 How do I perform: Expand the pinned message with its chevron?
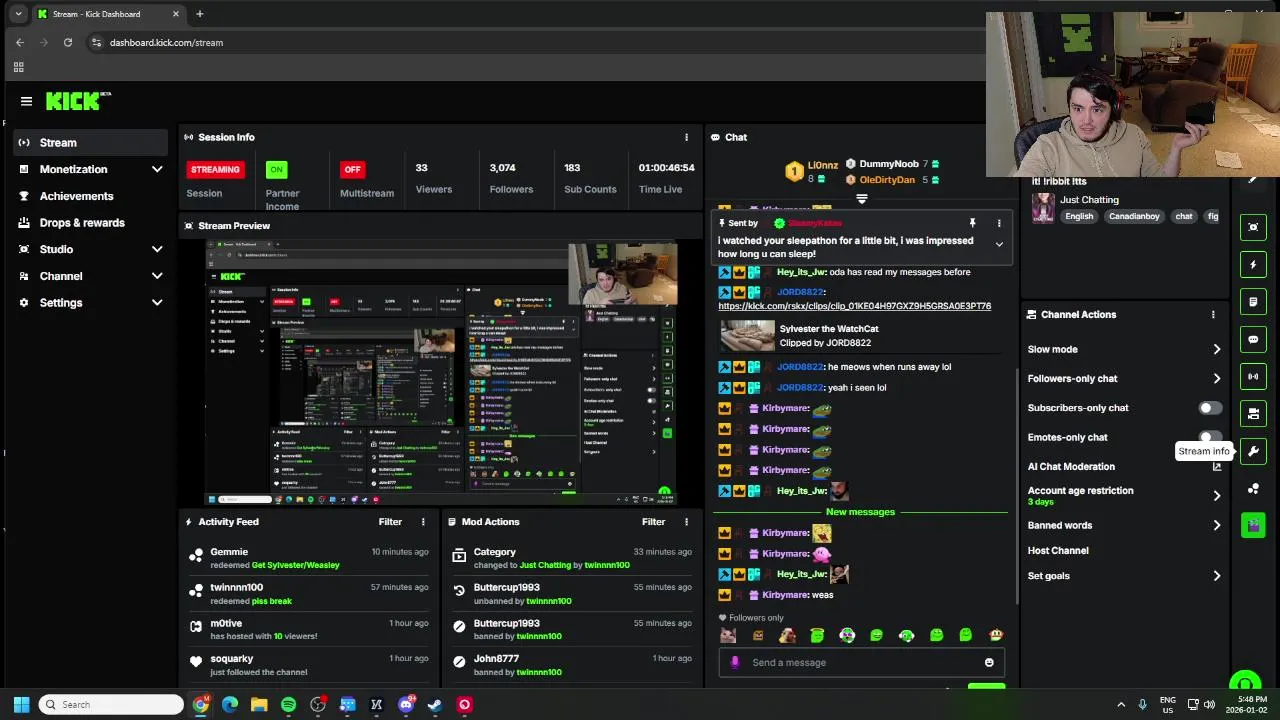[x=998, y=245]
